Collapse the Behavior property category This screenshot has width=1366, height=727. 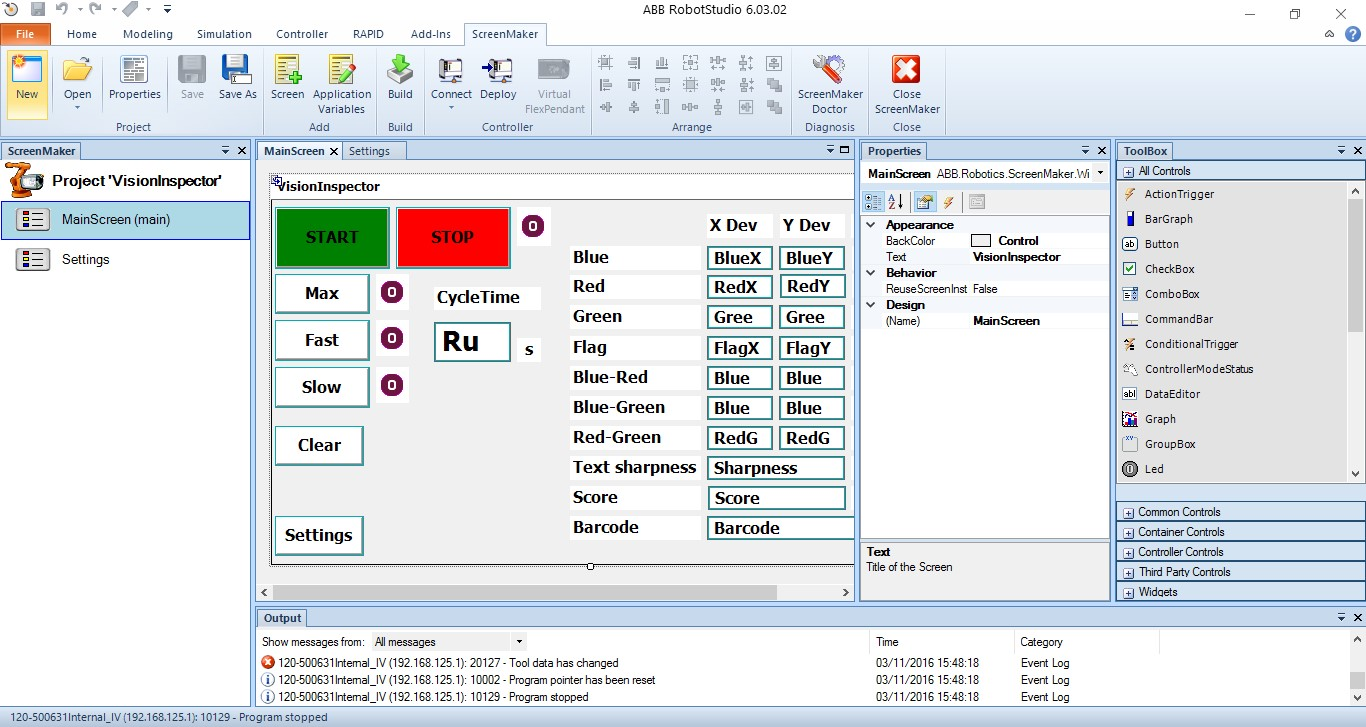871,273
